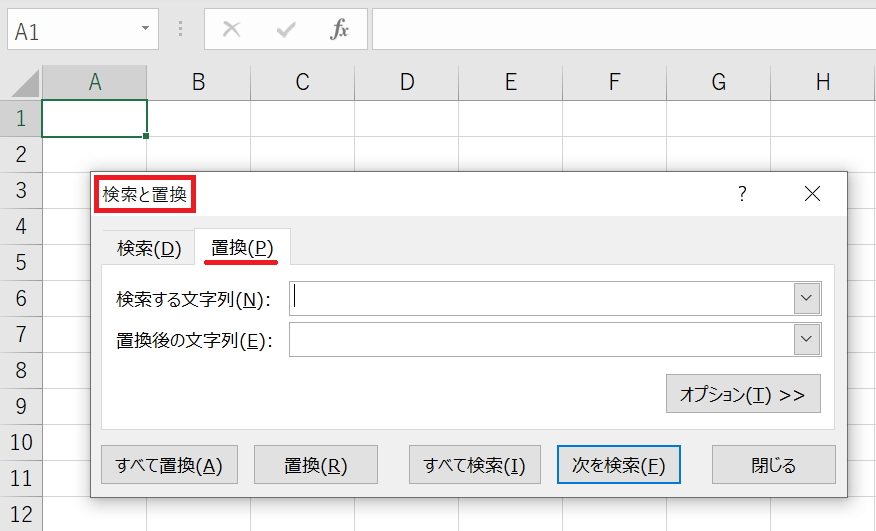Click the Insert Function fx icon

(x=340, y=30)
